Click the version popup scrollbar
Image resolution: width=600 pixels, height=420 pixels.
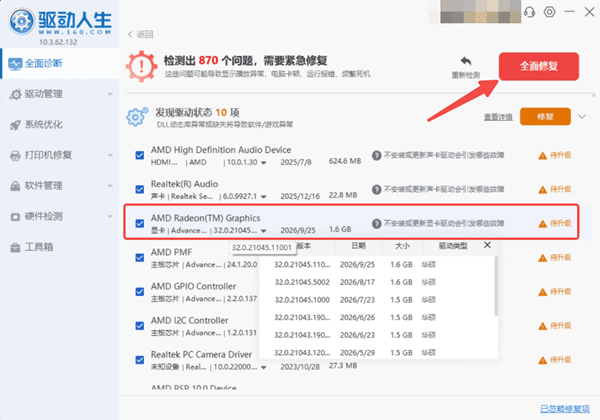[x=496, y=286]
